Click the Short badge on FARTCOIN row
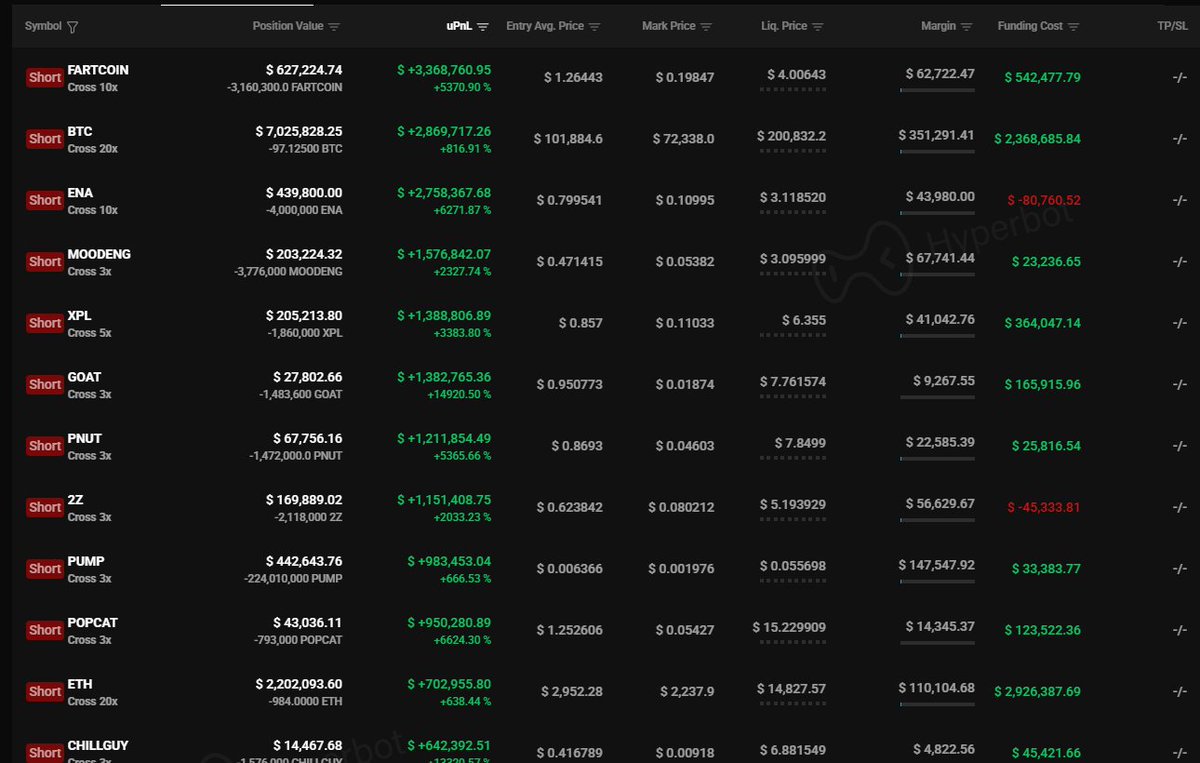 (x=45, y=77)
